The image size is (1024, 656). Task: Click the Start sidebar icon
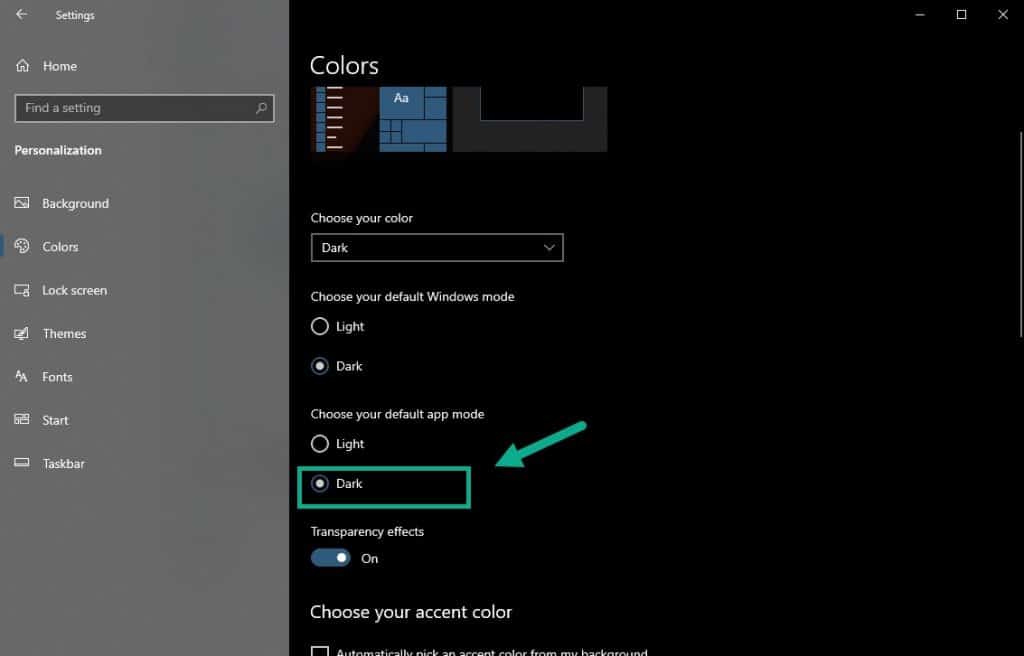pos(21,420)
